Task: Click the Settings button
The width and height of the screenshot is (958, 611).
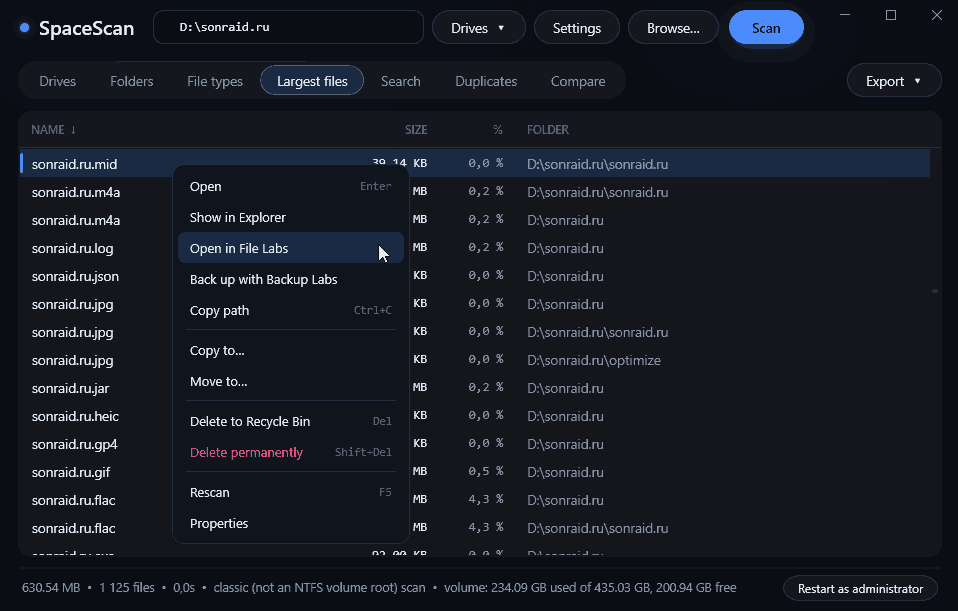Action: pos(577,28)
